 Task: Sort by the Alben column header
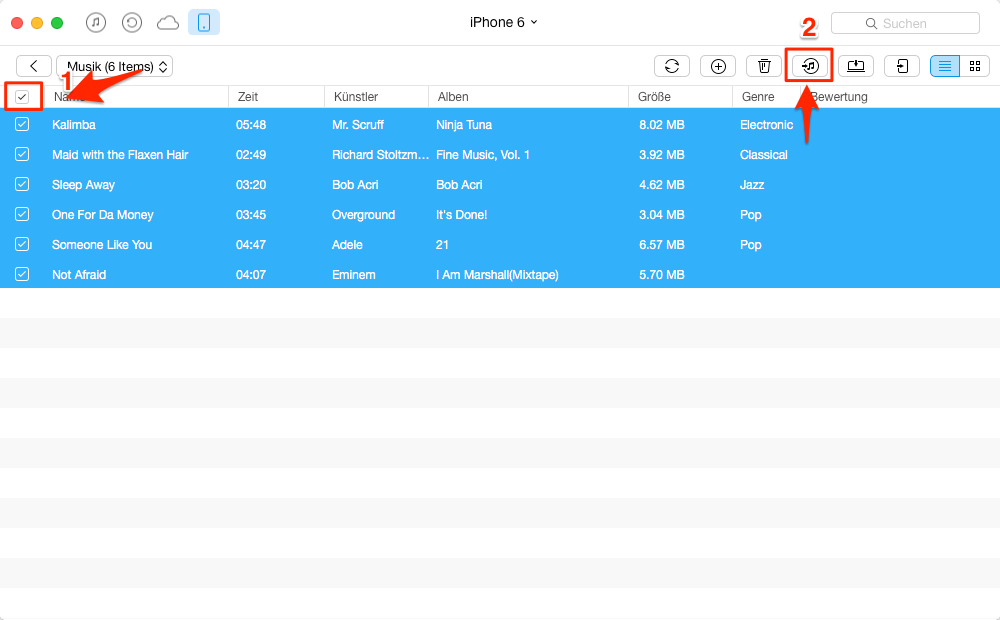528,97
